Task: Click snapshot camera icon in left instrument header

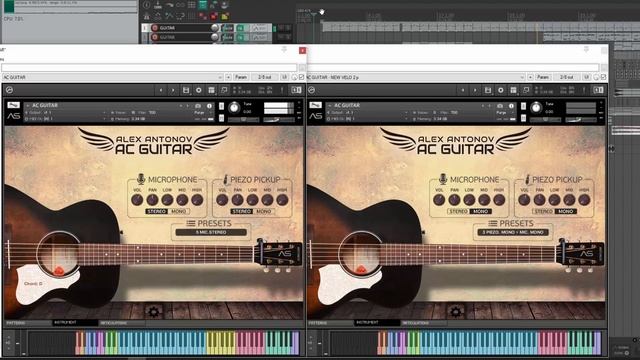Action: point(198,106)
